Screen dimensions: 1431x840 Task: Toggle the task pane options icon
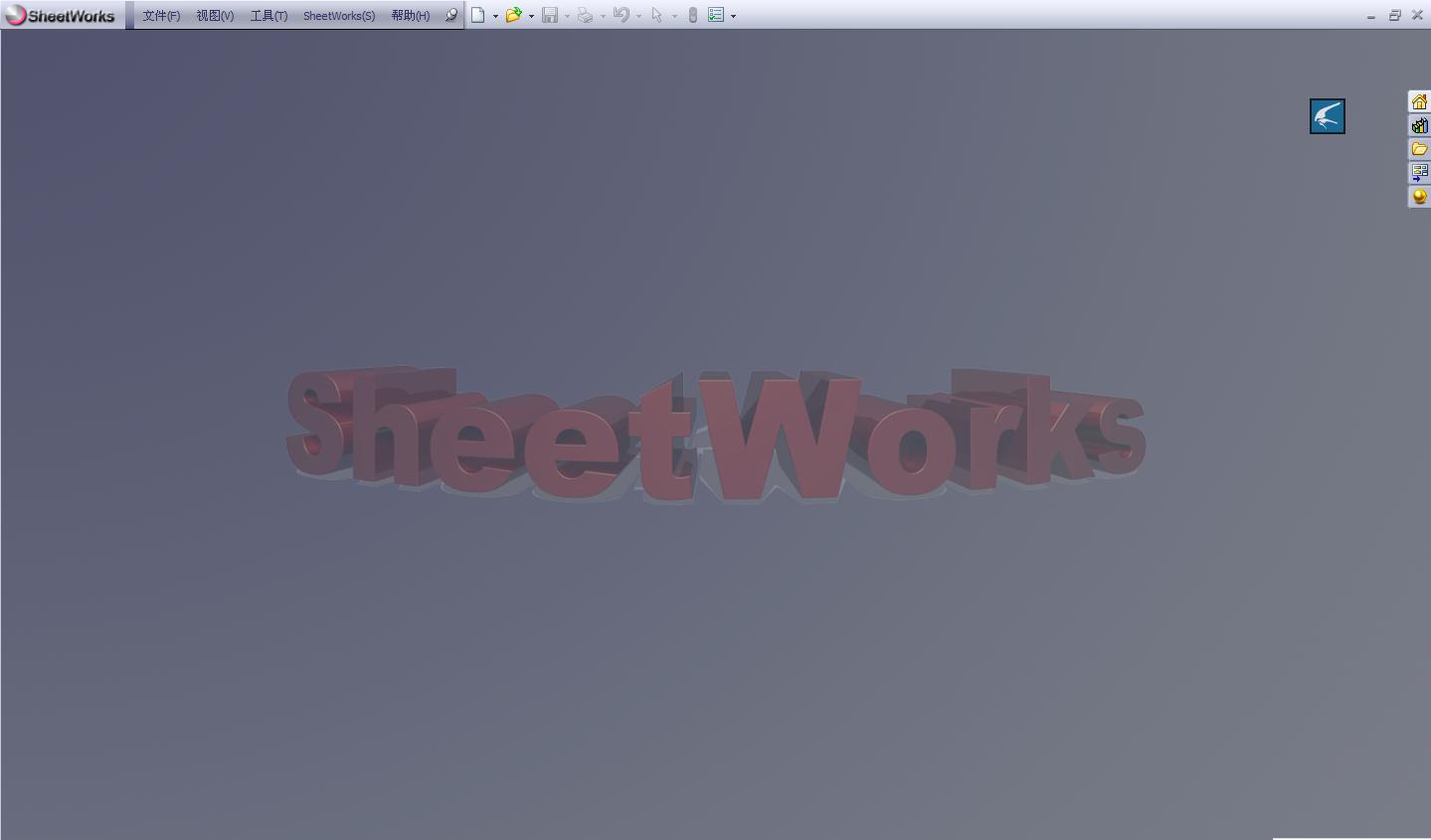pyautogui.click(x=718, y=15)
